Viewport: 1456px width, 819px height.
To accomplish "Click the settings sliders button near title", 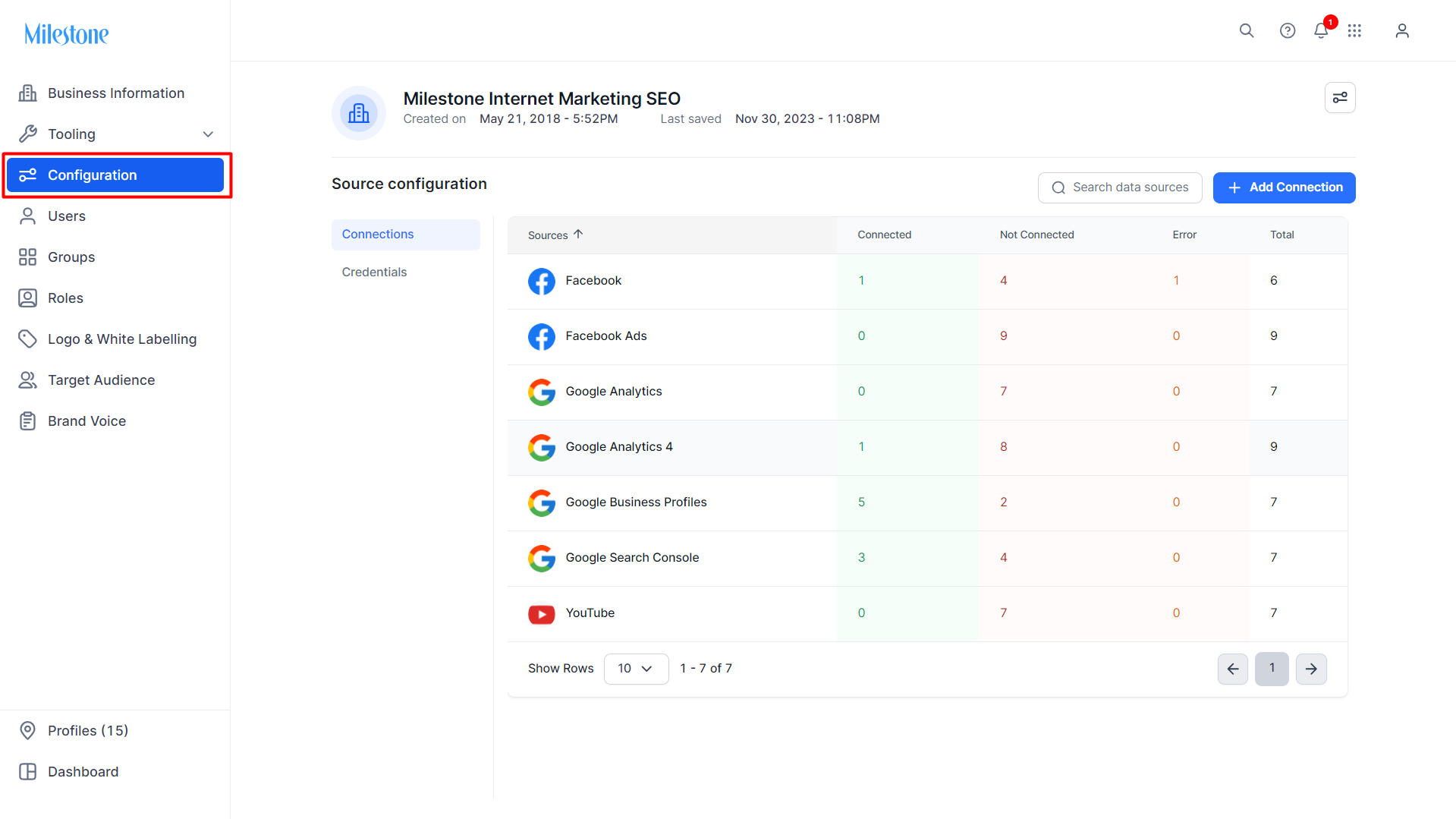I will coord(1340,97).
